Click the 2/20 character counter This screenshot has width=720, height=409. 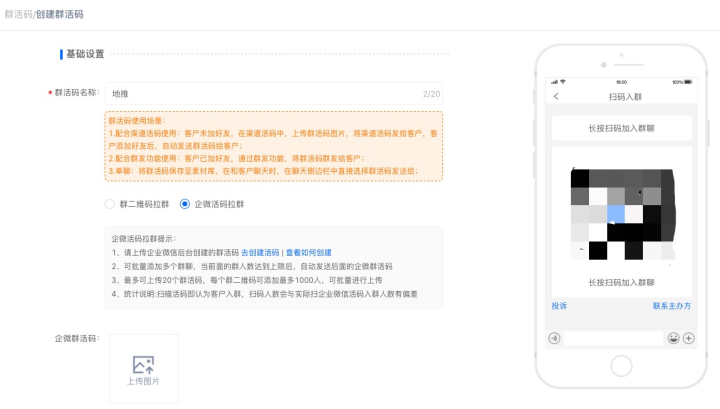point(431,94)
